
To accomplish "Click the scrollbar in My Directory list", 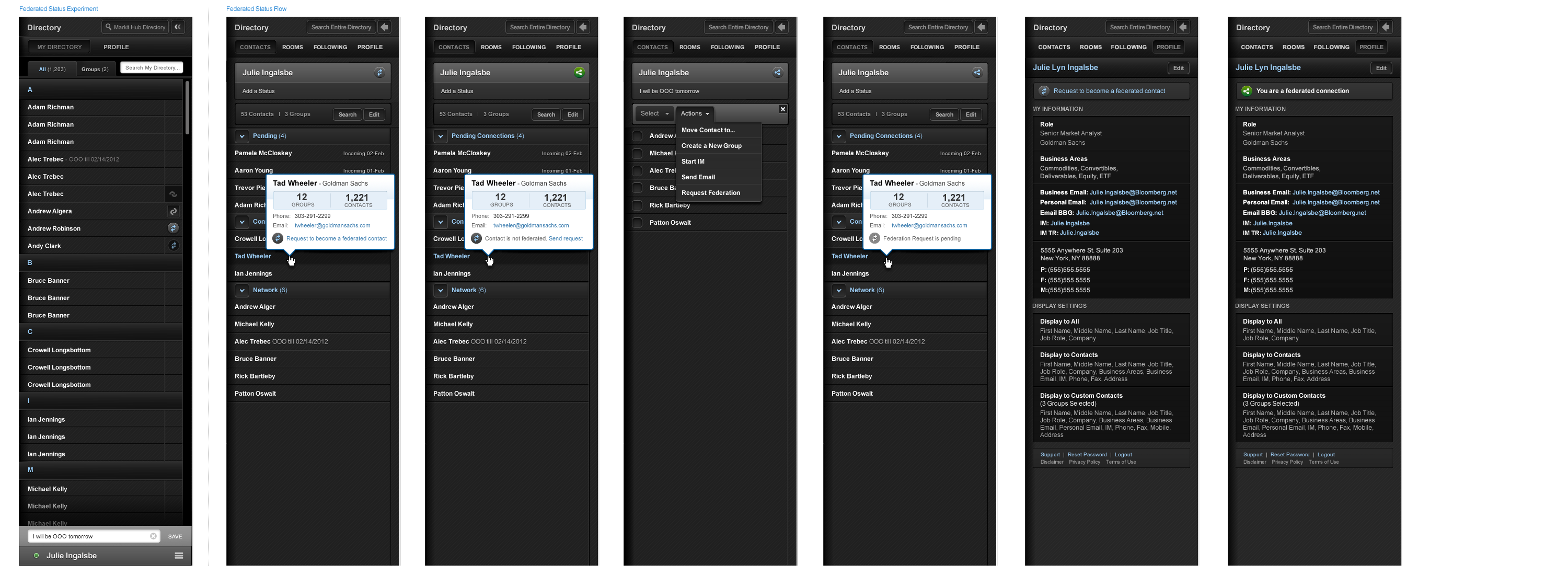I will coord(188,108).
